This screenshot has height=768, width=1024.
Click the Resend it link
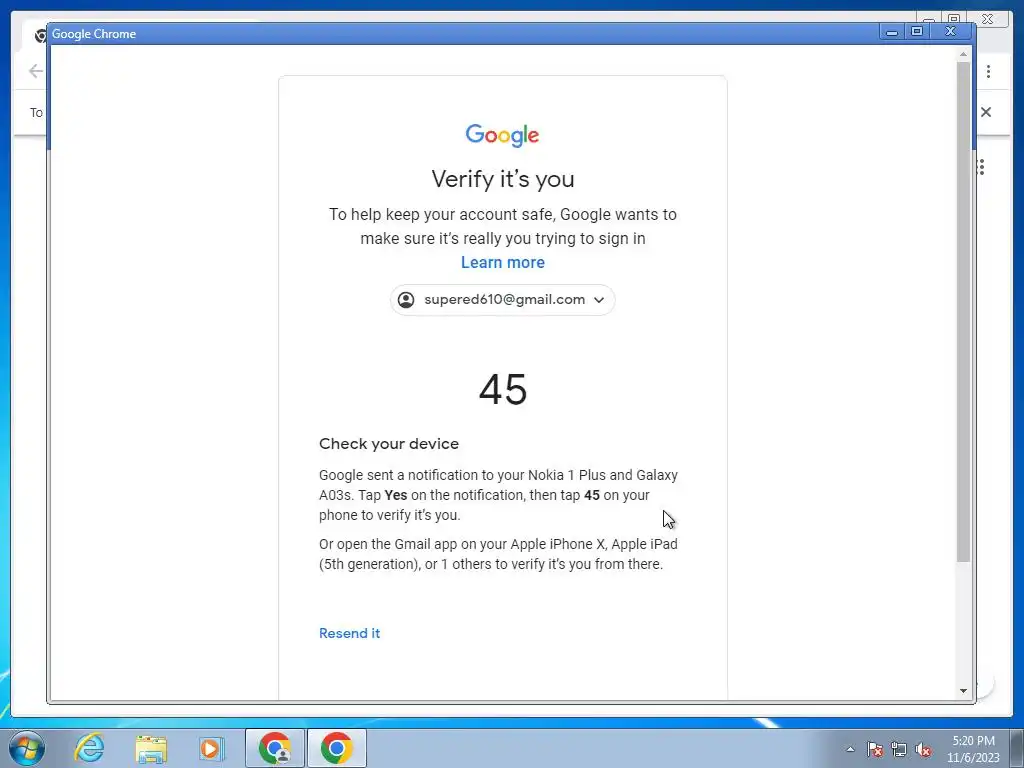coord(349,633)
